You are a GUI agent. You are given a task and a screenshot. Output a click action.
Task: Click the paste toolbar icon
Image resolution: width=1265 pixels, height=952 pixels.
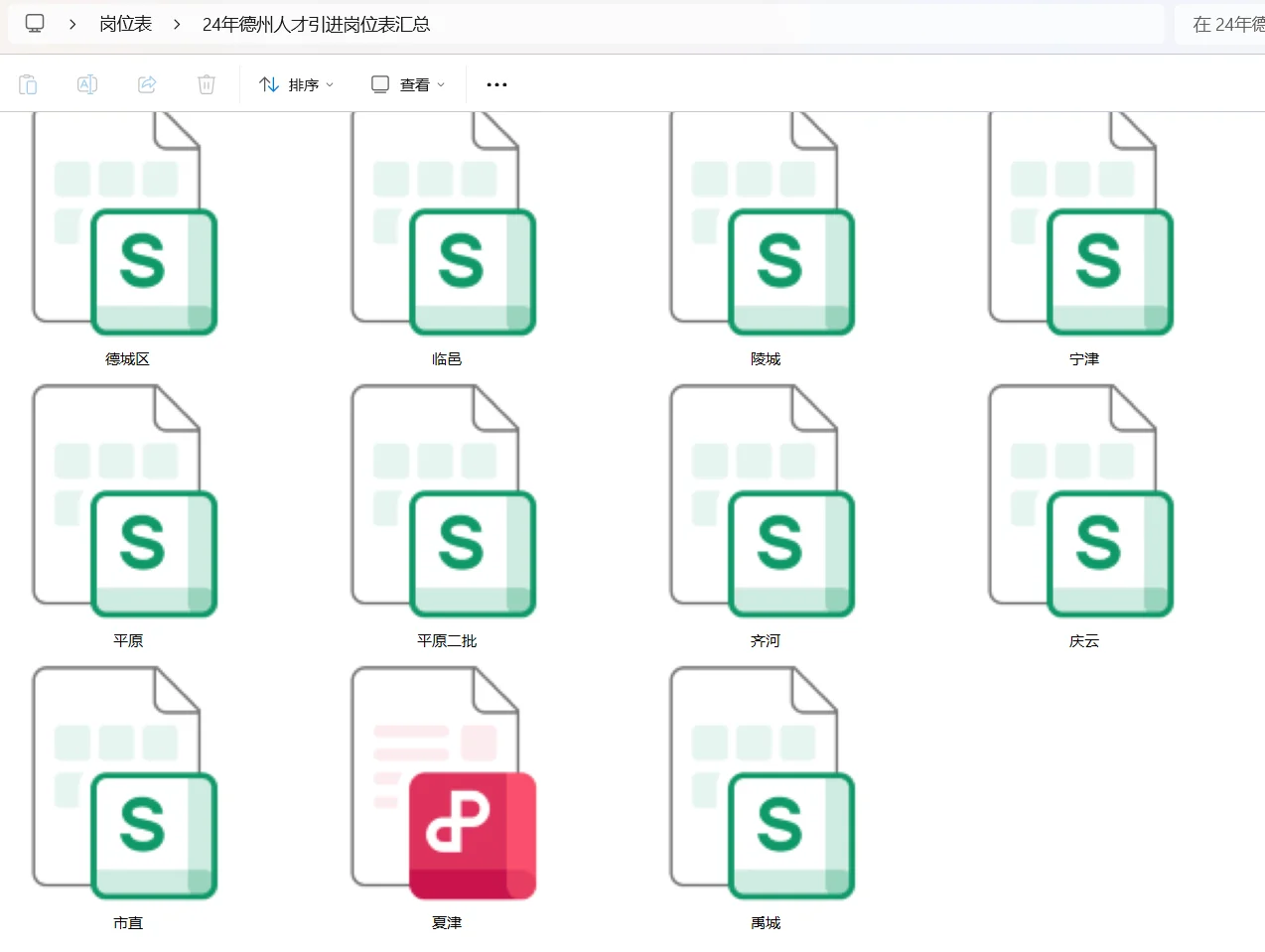pos(28,84)
